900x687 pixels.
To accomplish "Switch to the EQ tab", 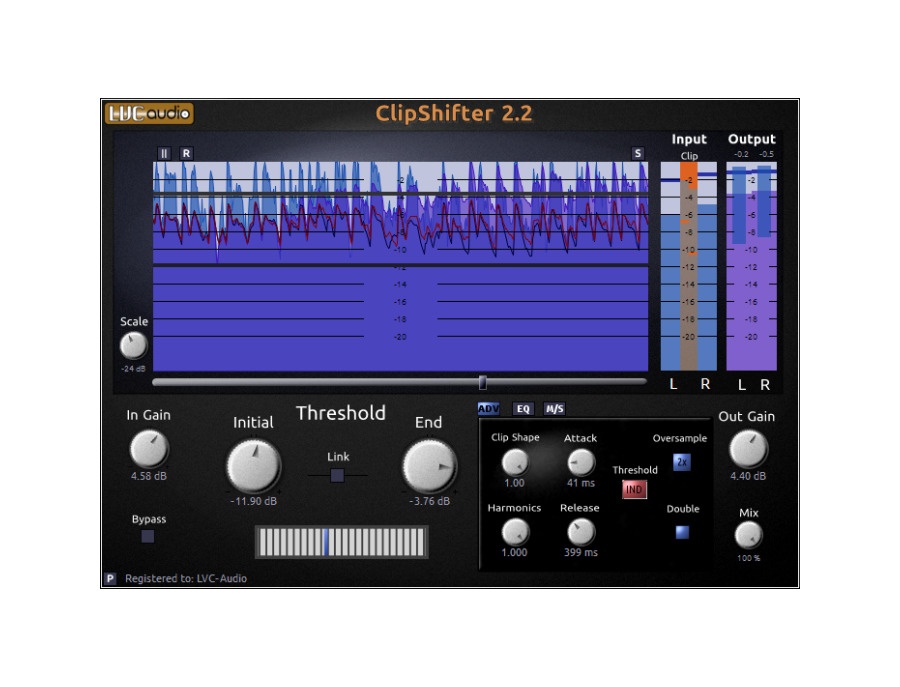I will (x=523, y=409).
